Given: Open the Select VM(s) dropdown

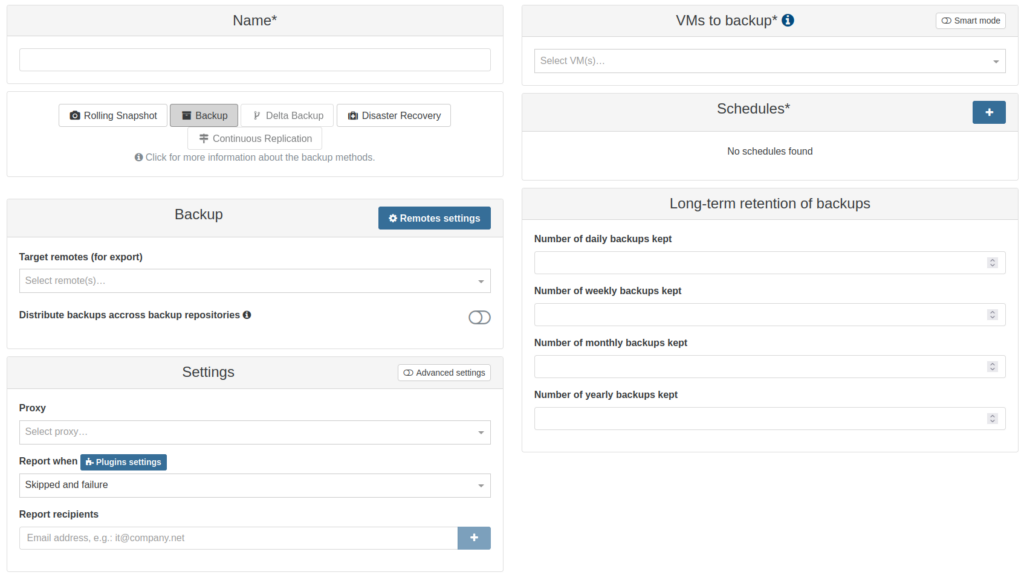Looking at the screenshot, I should click(769, 61).
